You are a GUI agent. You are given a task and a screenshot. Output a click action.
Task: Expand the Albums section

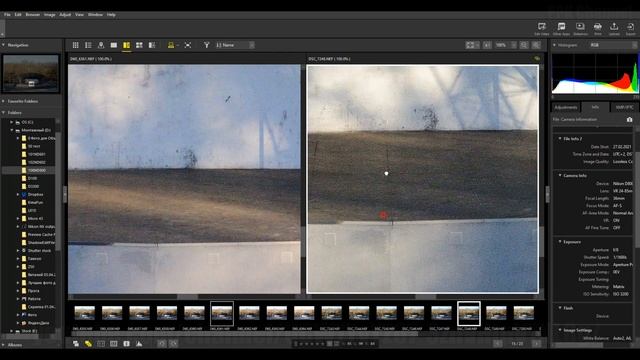click(x=4, y=345)
